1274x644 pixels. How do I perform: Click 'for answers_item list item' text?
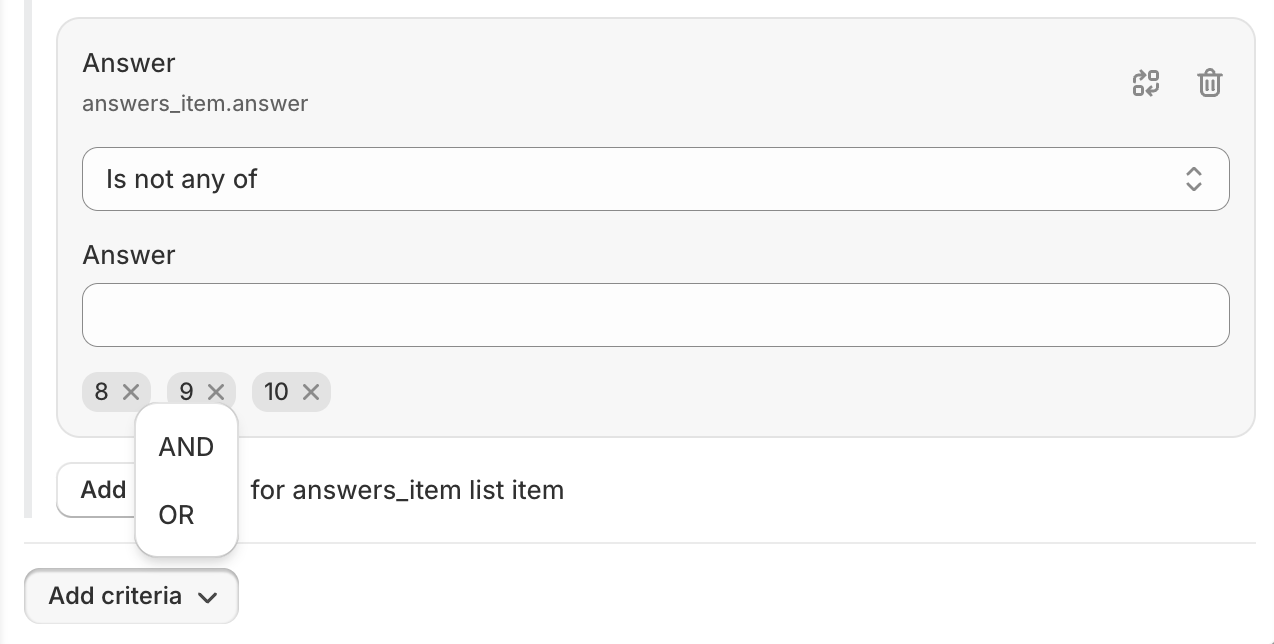[407, 490]
